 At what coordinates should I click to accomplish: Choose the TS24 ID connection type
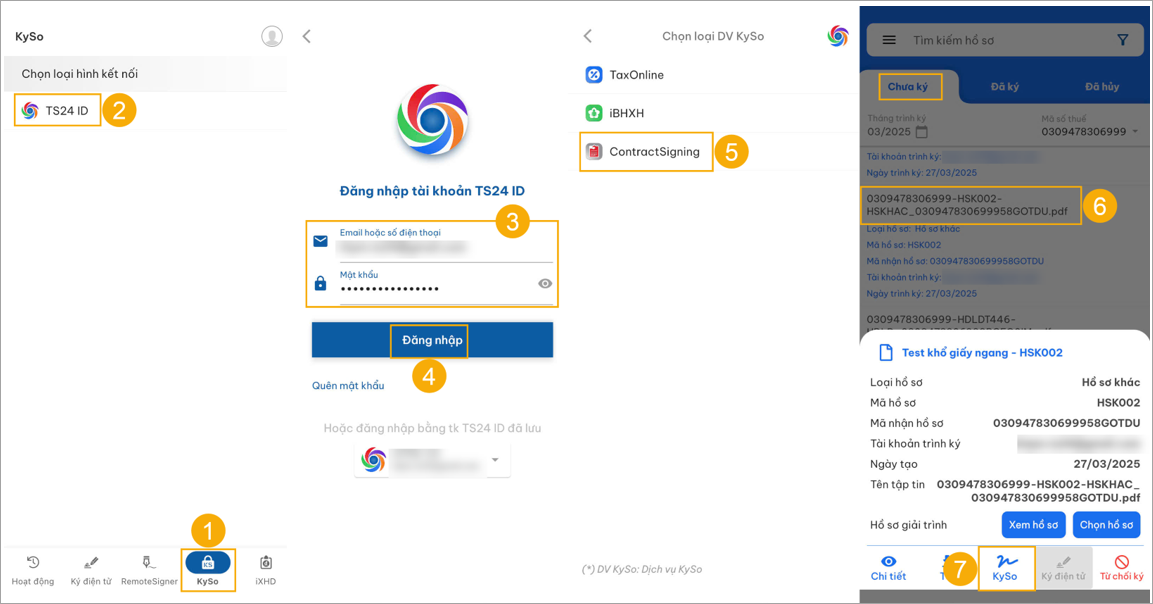(x=57, y=111)
